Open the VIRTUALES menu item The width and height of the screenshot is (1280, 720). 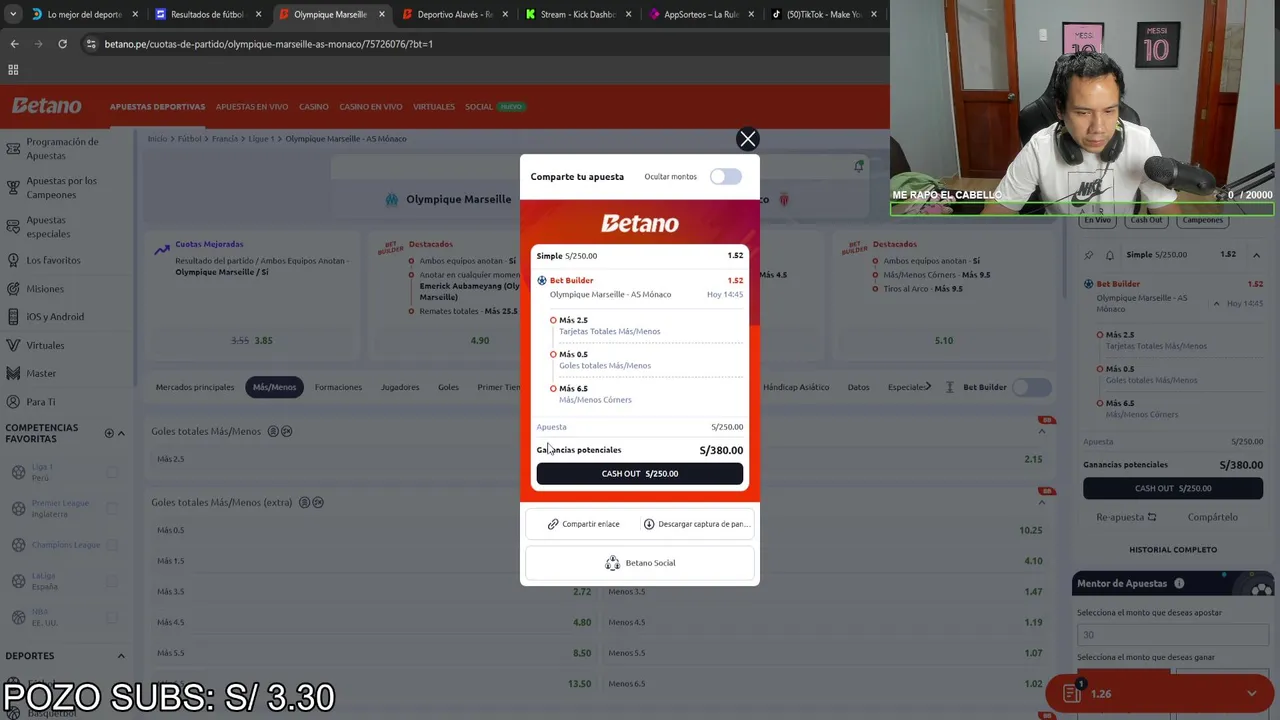434,107
